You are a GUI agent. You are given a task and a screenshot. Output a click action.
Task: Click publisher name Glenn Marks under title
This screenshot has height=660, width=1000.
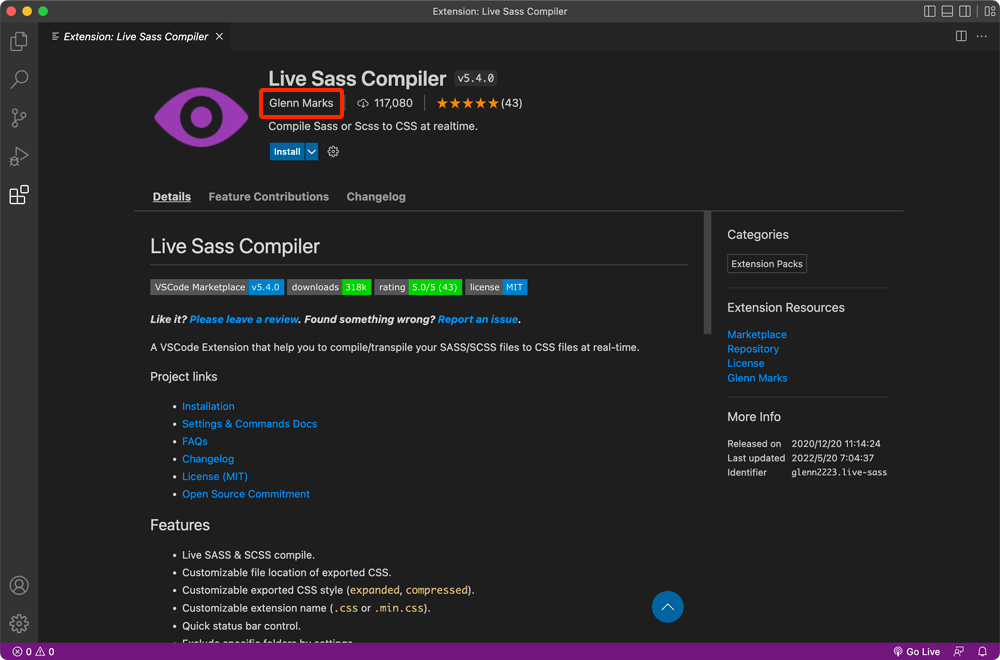point(301,103)
